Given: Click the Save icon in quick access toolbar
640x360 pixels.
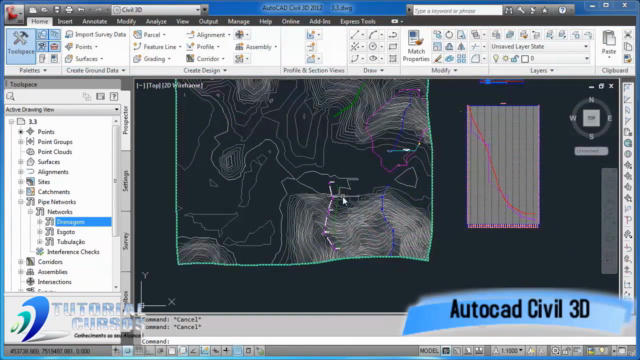Looking at the screenshot, I should coord(57,10).
